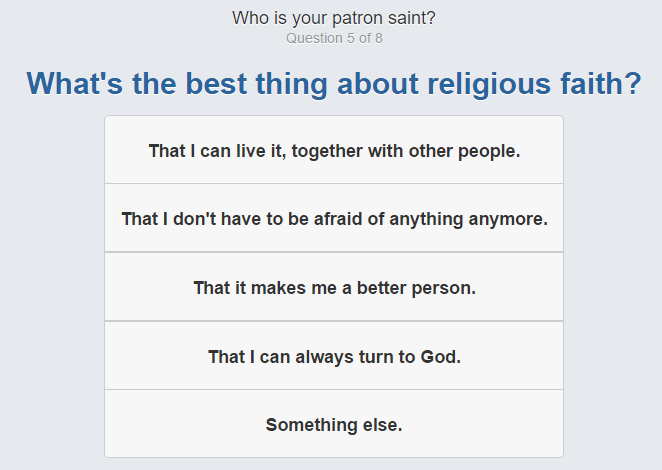Click the 'What's the best thing about religious faith?' heading

pyautogui.click(x=334, y=84)
